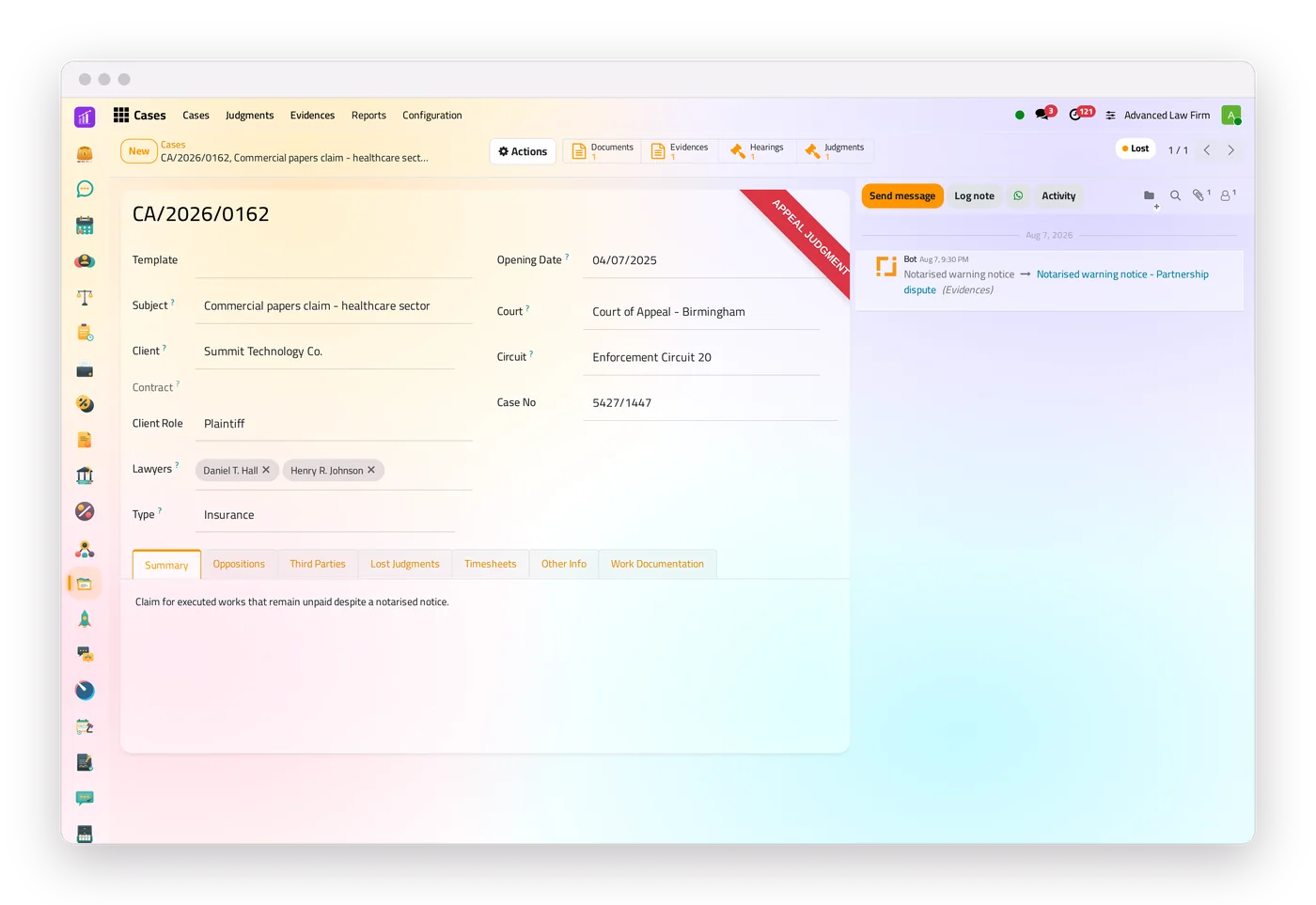Open the scales of justice sidebar app
This screenshot has width=1316, height=905.
pos(85,298)
